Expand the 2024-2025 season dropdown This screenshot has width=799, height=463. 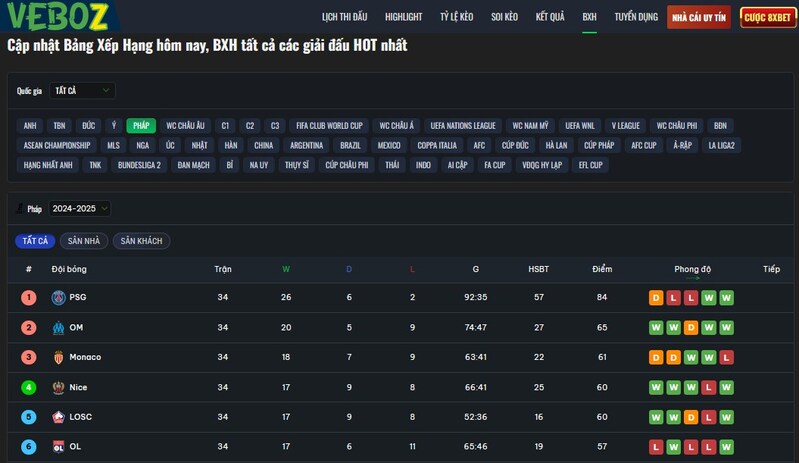80,209
